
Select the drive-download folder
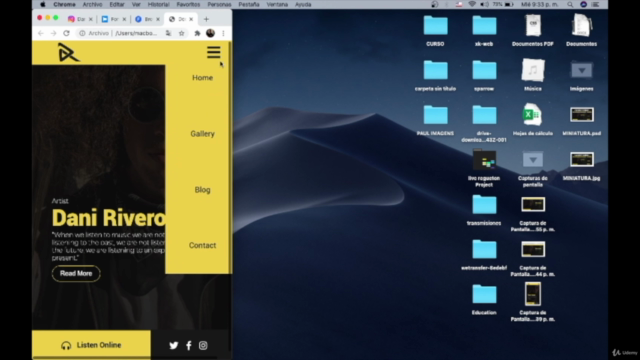(x=484, y=115)
